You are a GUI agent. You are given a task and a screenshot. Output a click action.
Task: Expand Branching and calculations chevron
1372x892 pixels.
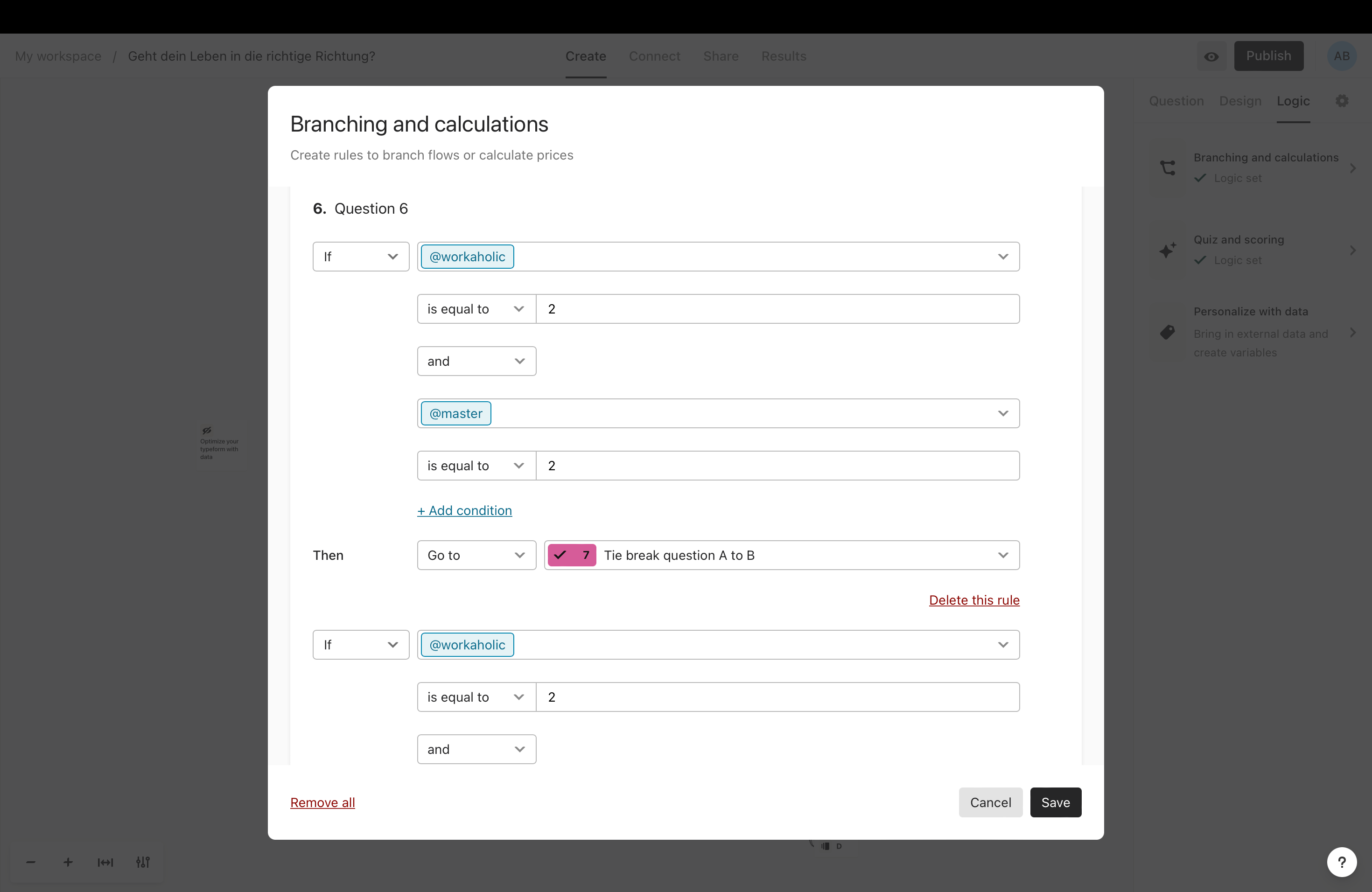[x=1352, y=167]
